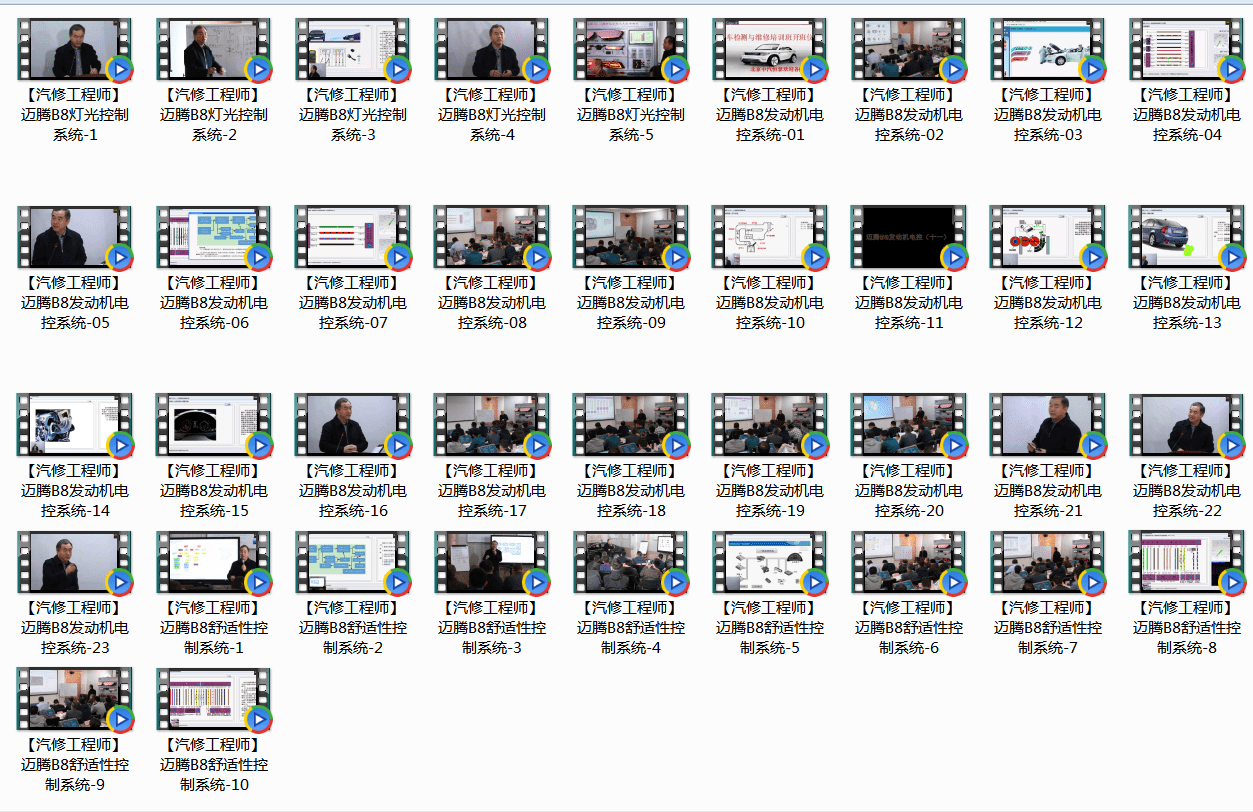Screen dimensions: 1253x812
Task: Open video 迈腾B8灯光控制系统-5 thumbnail
Action: click(x=630, y=49)
